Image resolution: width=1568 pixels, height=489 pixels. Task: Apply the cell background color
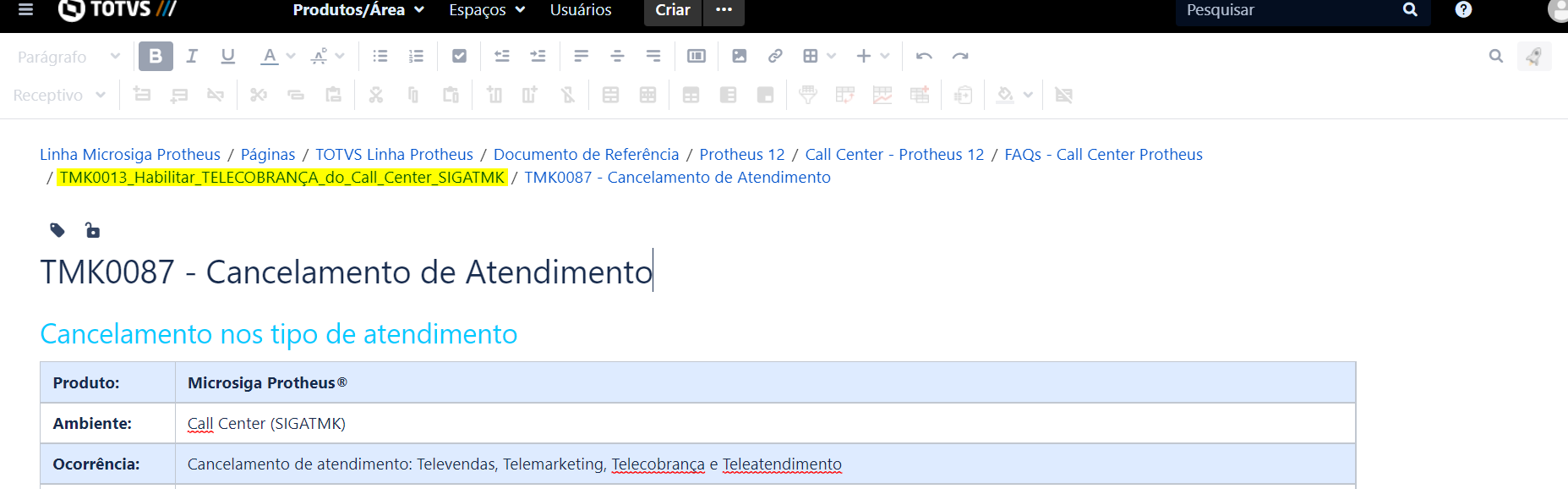click(x=1005, y=95)
